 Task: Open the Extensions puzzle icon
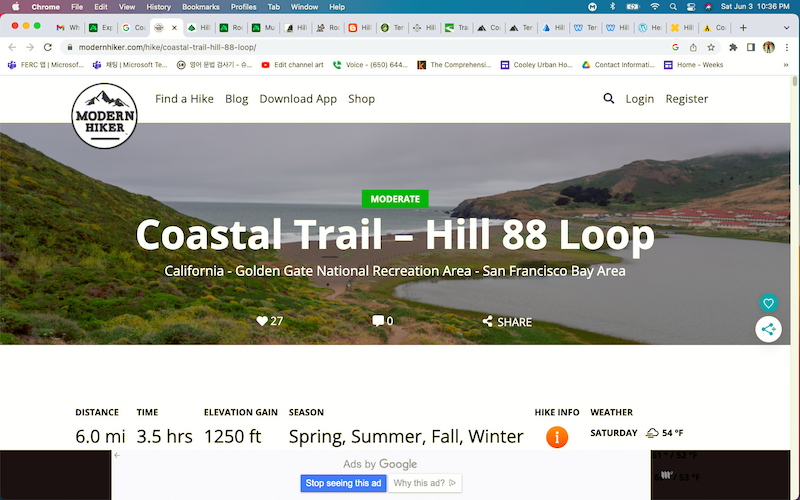(x=733, y=47)
